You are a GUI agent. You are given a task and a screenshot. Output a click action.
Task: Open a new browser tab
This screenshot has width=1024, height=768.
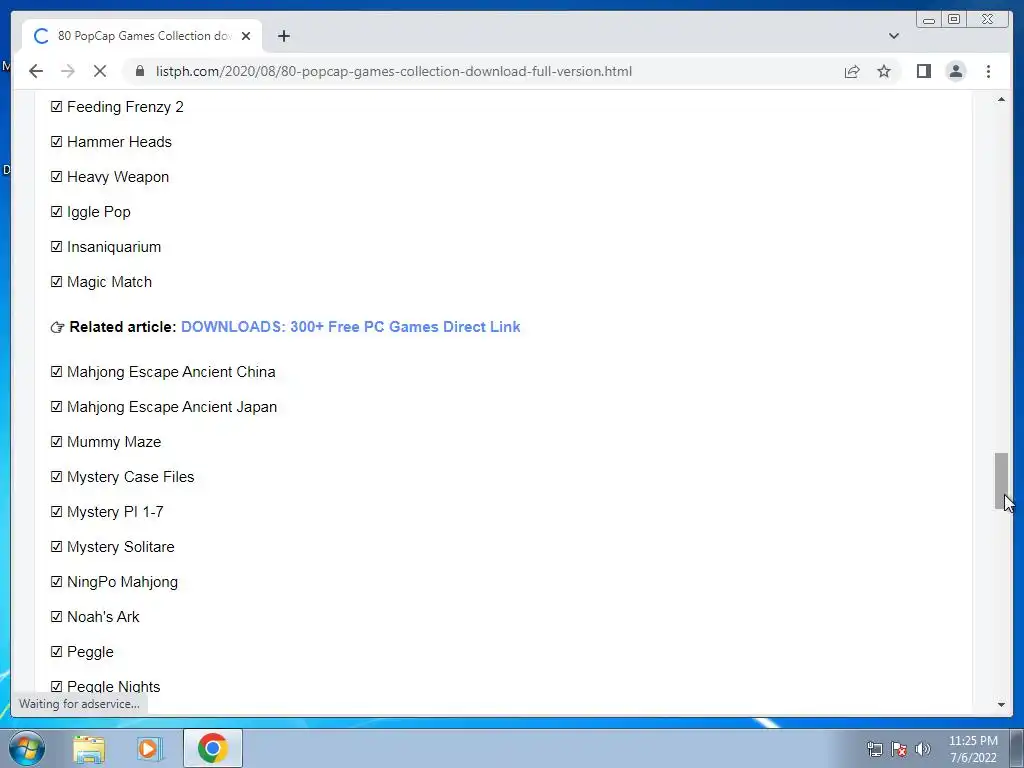(283, 36)
